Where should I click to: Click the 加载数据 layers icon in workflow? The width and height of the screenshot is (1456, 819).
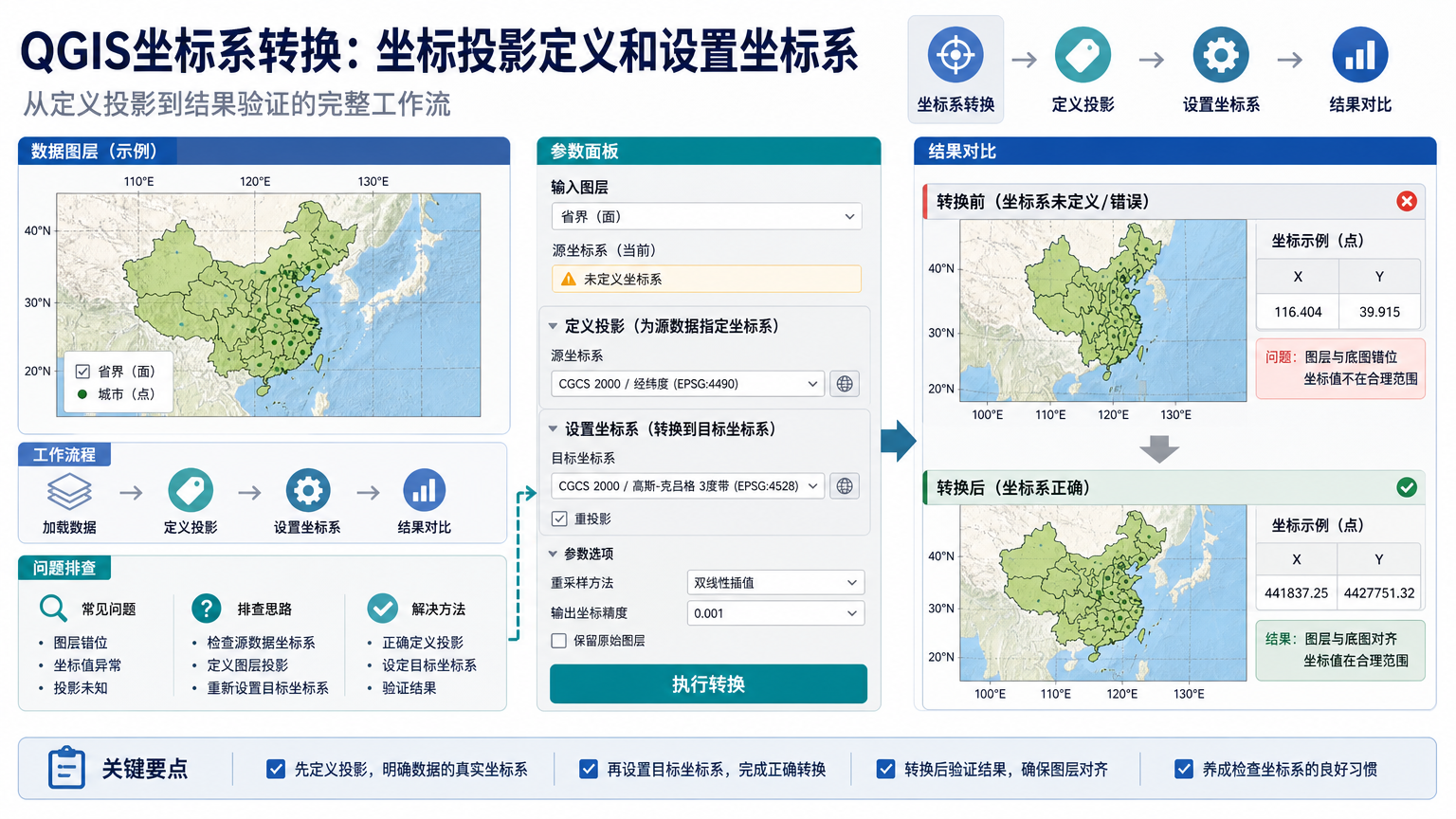(69, 491)
